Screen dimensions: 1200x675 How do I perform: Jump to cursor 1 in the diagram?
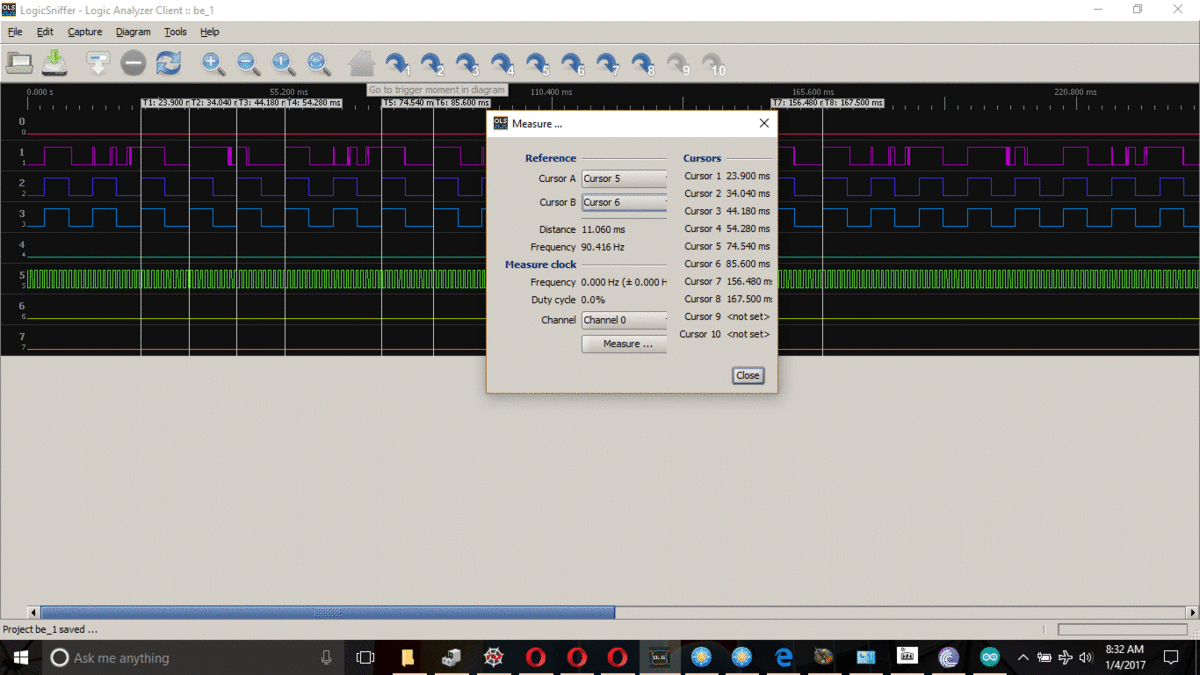click(x=398, y=64)
